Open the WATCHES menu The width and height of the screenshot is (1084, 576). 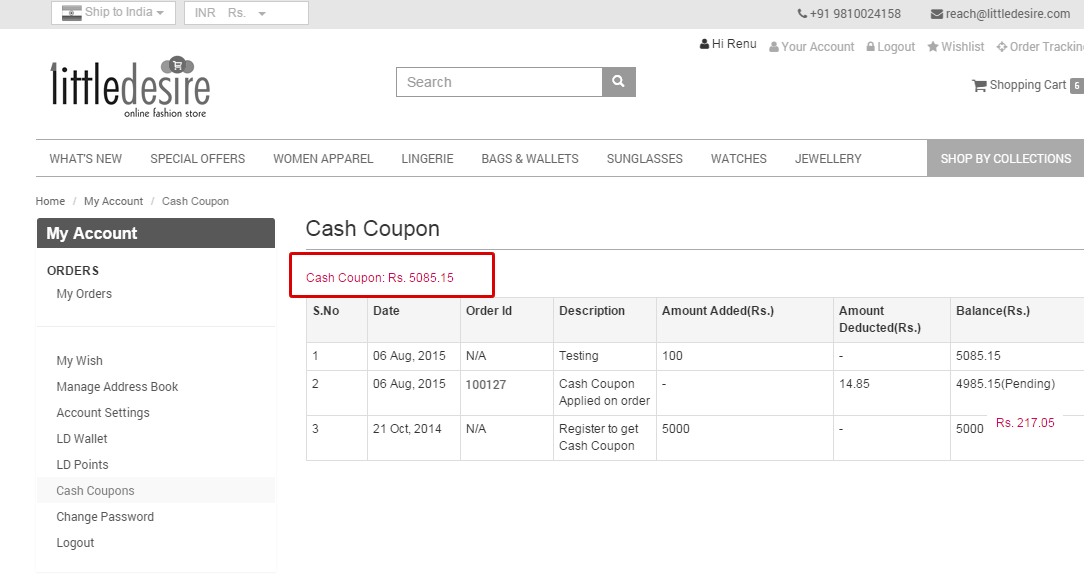pos(739,158)
